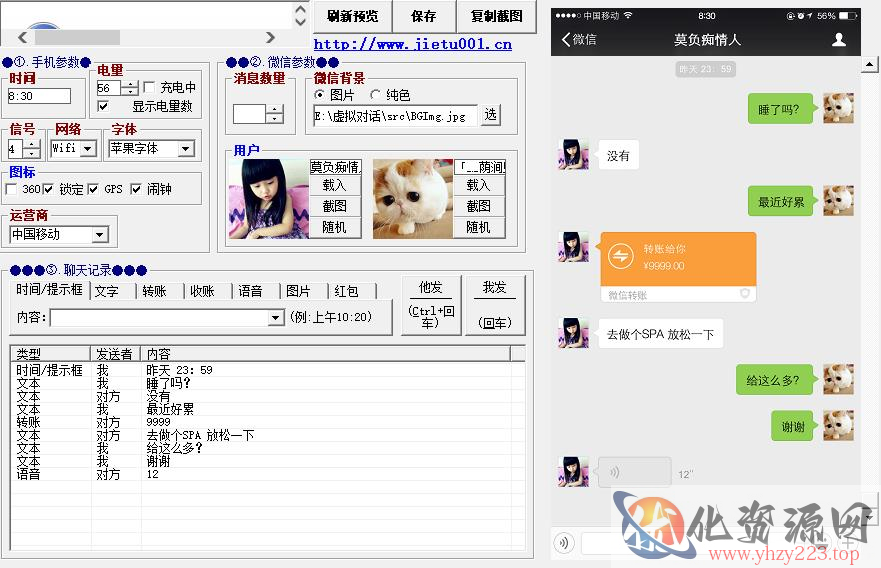Click 选 button to browse background image
This screenshot has height=568, width=881.
pos(491,115)
